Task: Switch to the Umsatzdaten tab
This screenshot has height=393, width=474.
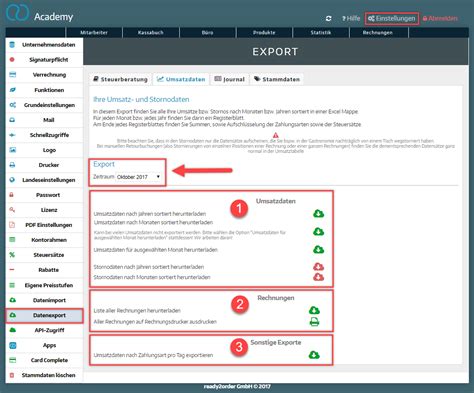Action: (181, 79)
